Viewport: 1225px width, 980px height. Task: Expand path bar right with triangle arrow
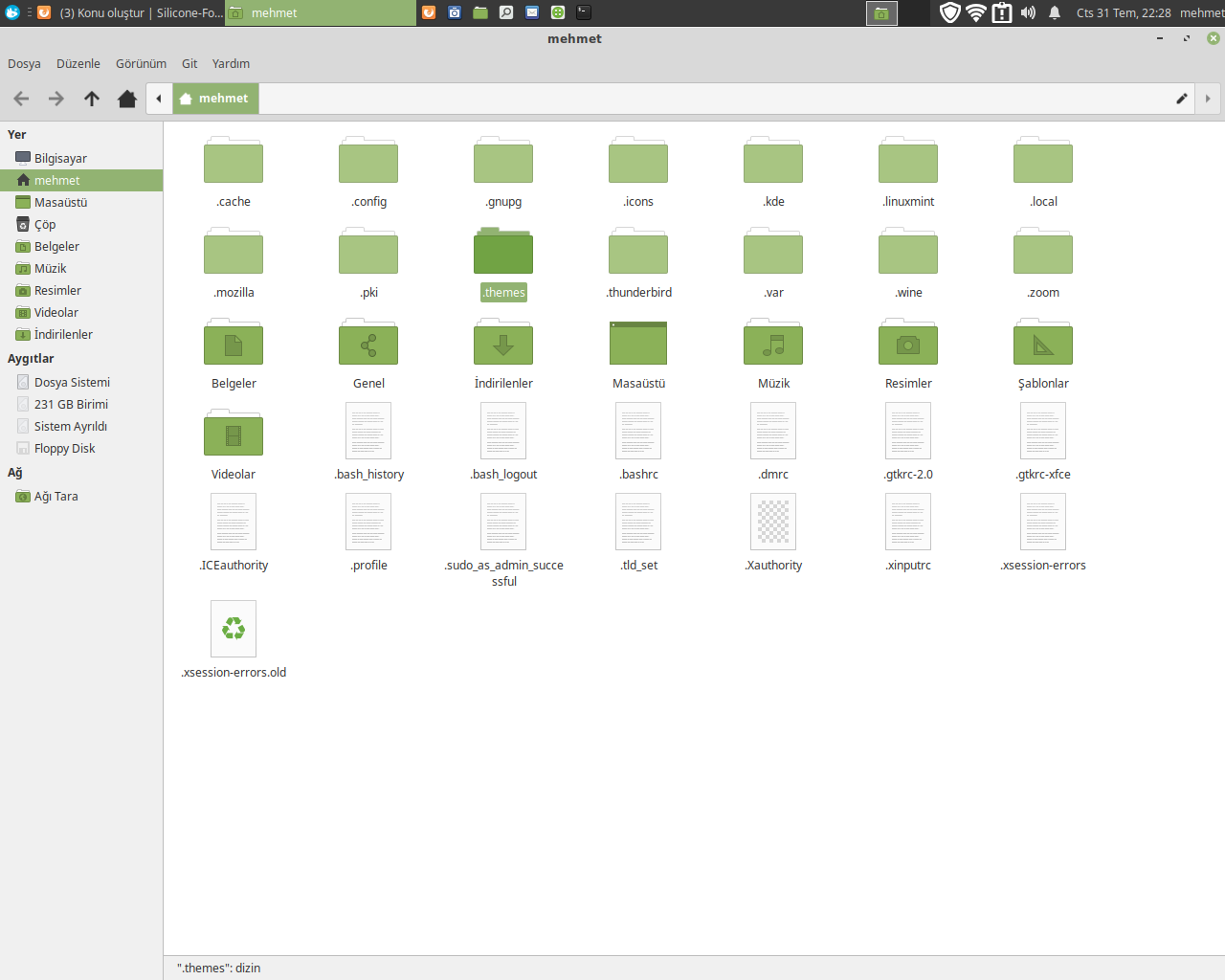[x=1208, y=99]
